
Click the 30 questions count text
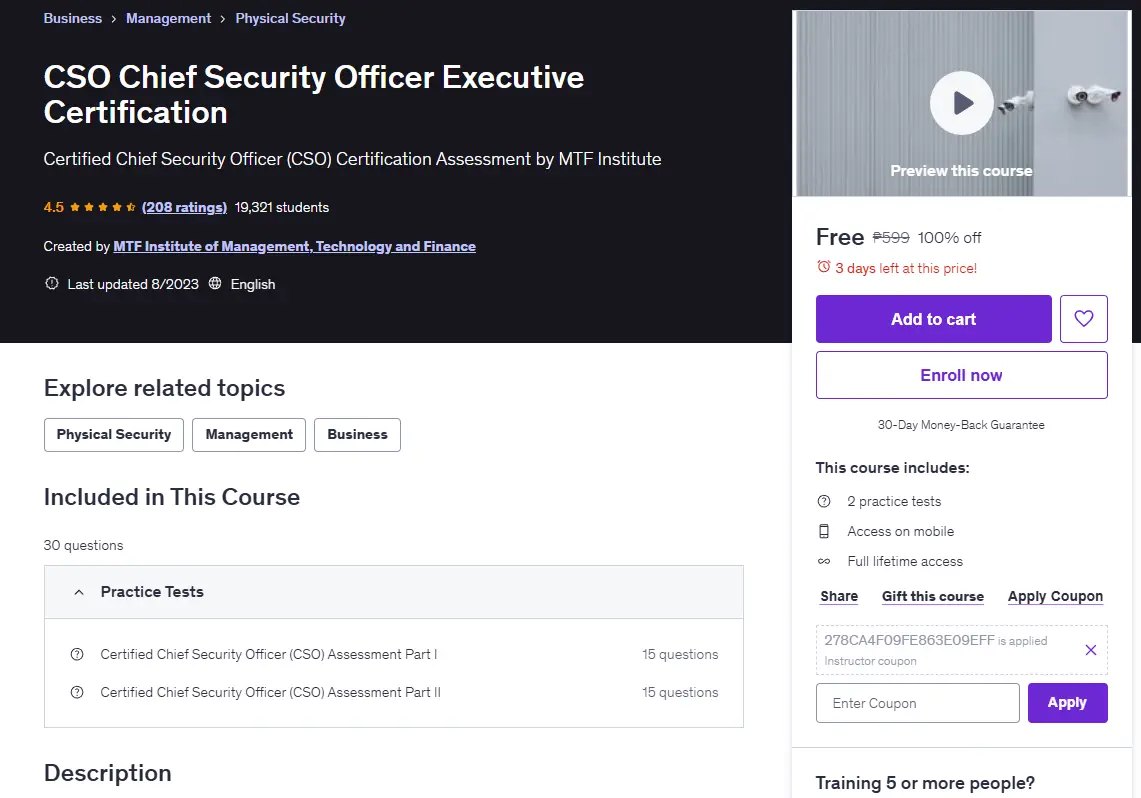tap(83, 546)
